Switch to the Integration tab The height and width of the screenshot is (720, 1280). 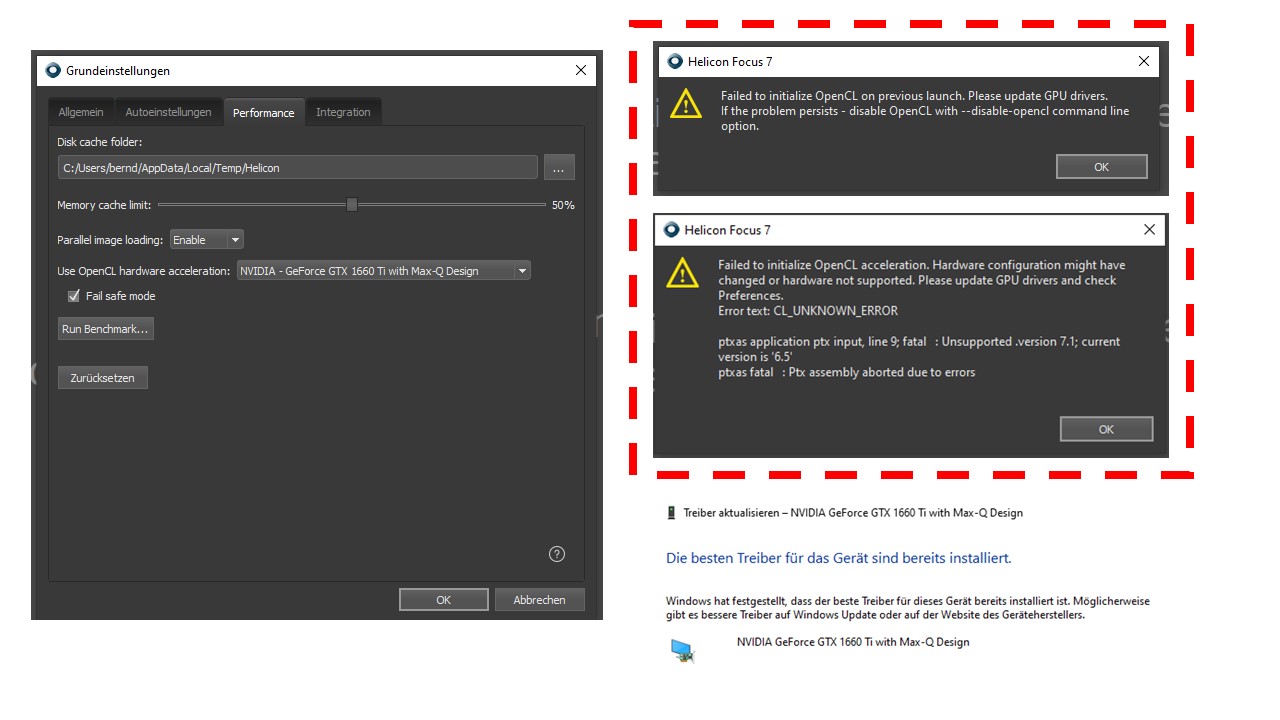click(x=343, y=112)
